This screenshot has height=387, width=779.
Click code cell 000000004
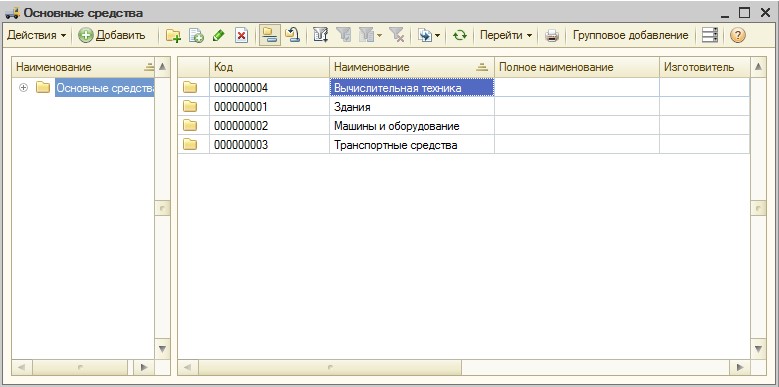coord(269,88)
